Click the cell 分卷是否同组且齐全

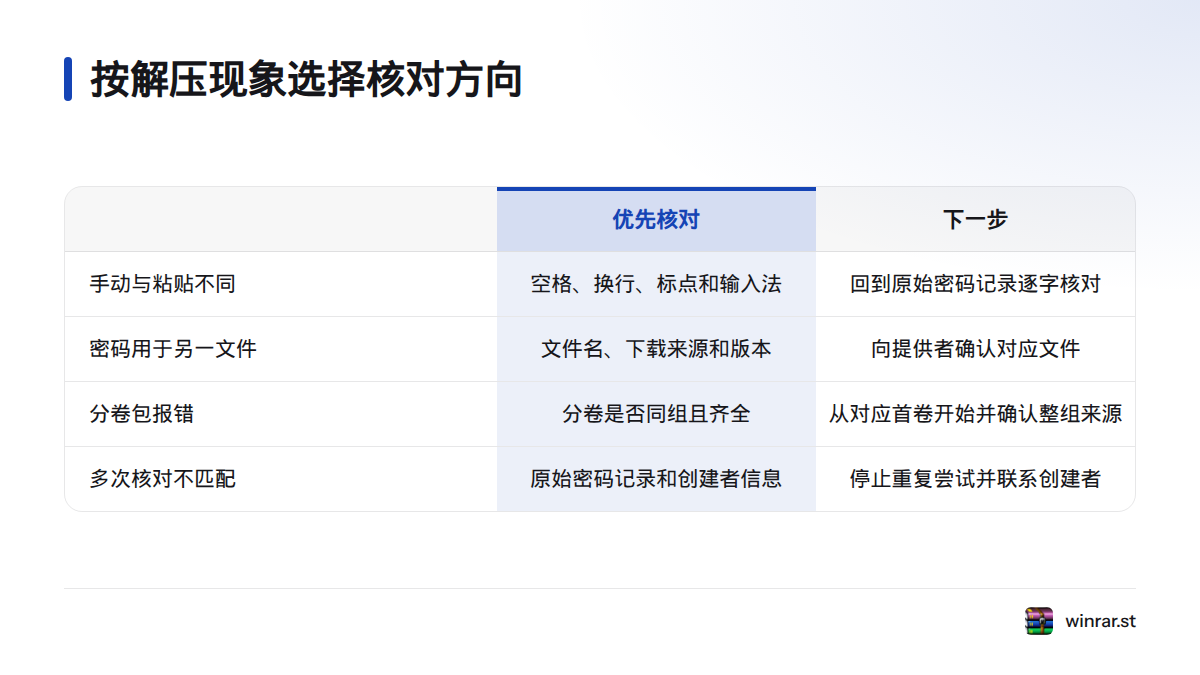656,414
